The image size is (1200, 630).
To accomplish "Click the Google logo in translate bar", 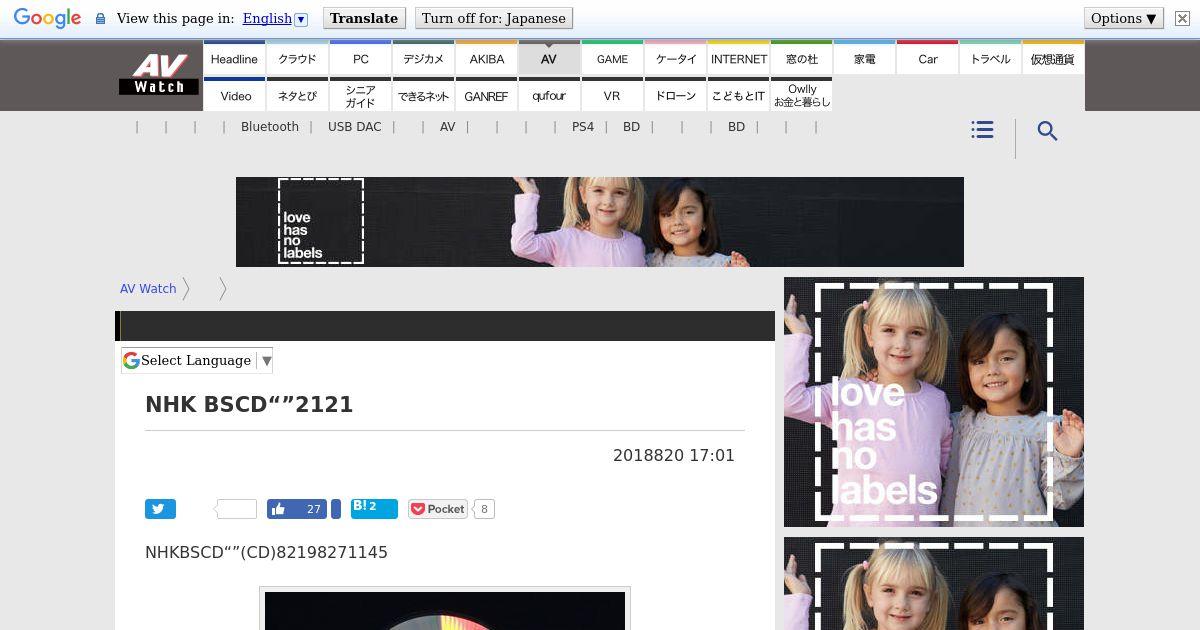I will click(x=47, y=18).
